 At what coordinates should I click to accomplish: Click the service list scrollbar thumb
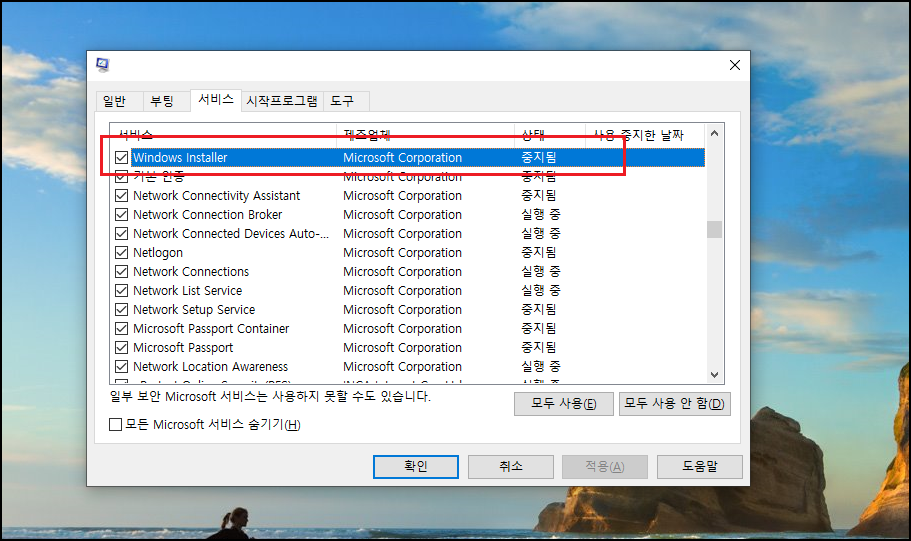coord(715,229)
